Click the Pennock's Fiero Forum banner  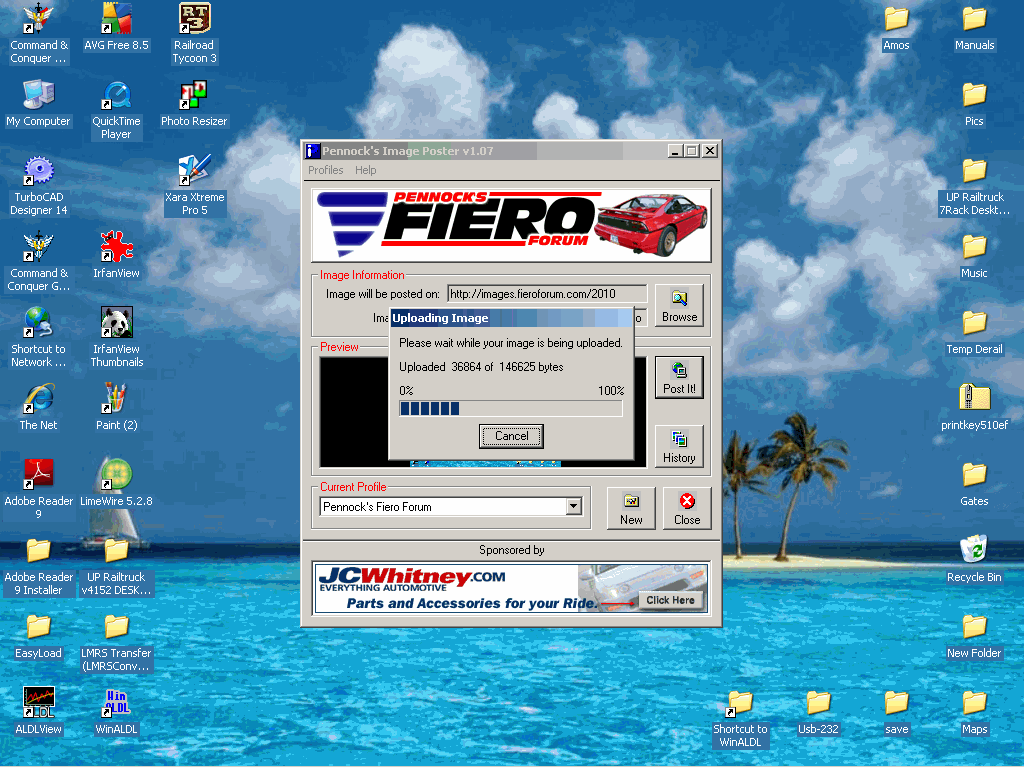pos(511,225)
